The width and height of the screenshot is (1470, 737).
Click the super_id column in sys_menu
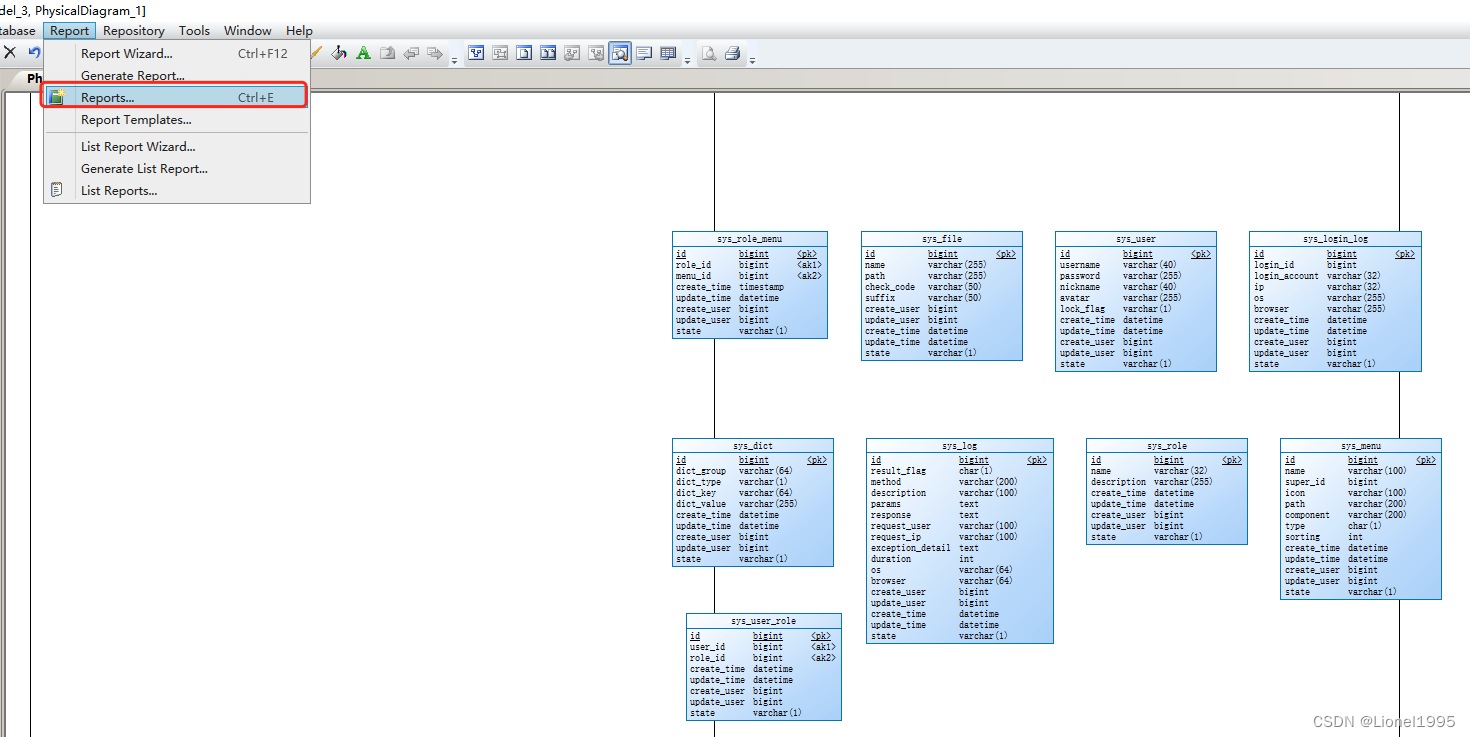point(1305,482)
